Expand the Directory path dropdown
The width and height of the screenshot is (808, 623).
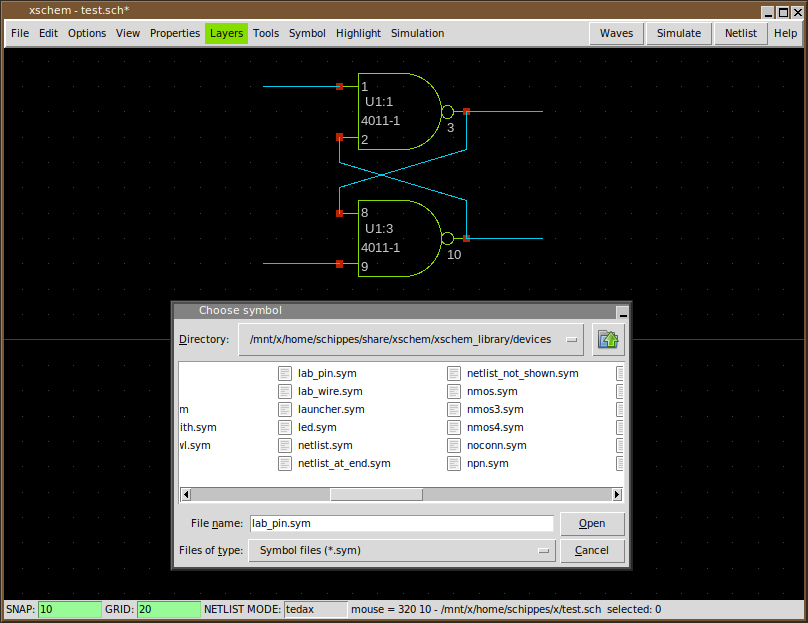[410, 340]
